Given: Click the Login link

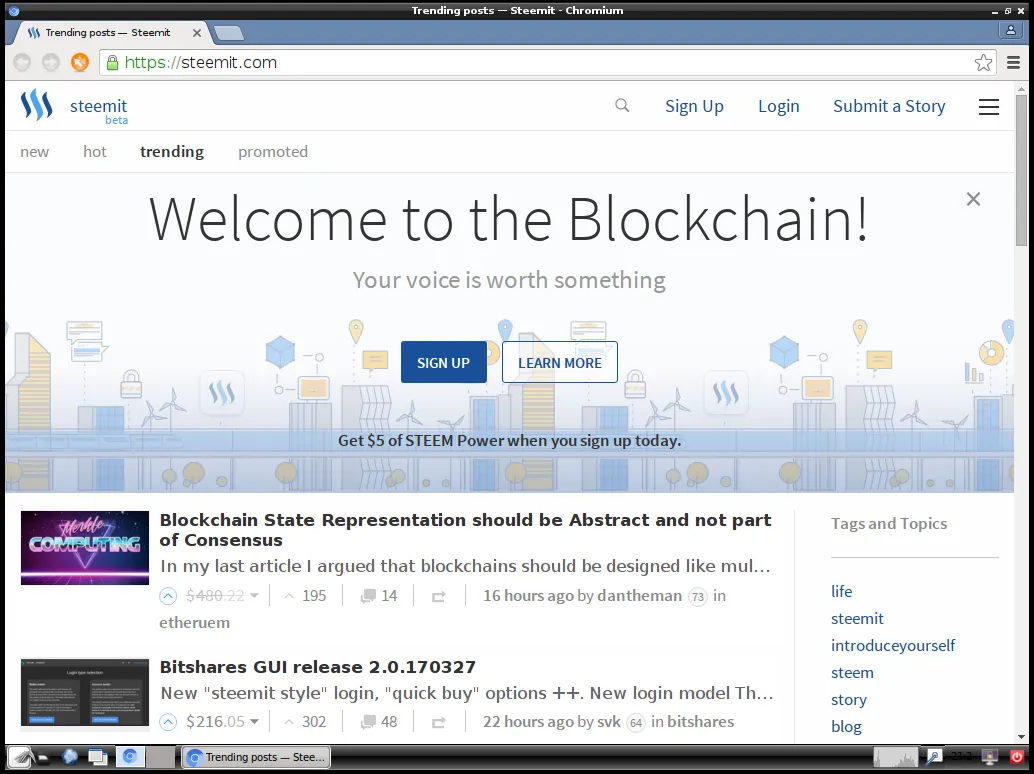Looking at the screenshot, I should click(x=778, y=106).
